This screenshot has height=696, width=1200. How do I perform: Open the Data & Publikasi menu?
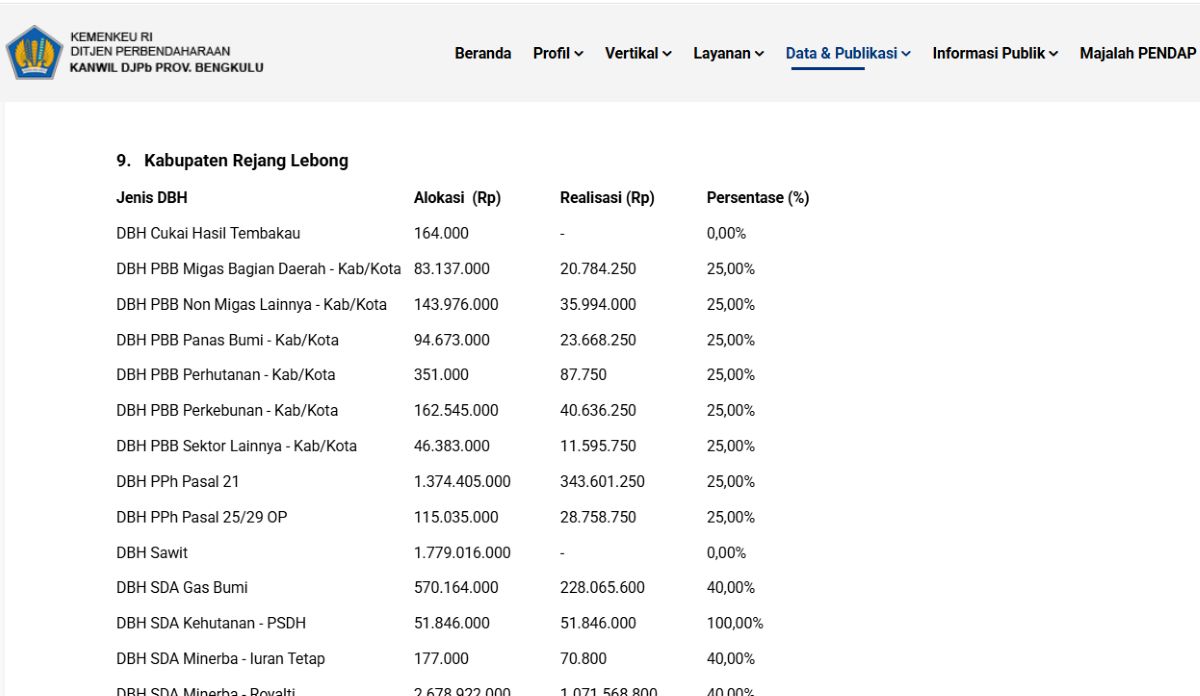click(848, 53)
